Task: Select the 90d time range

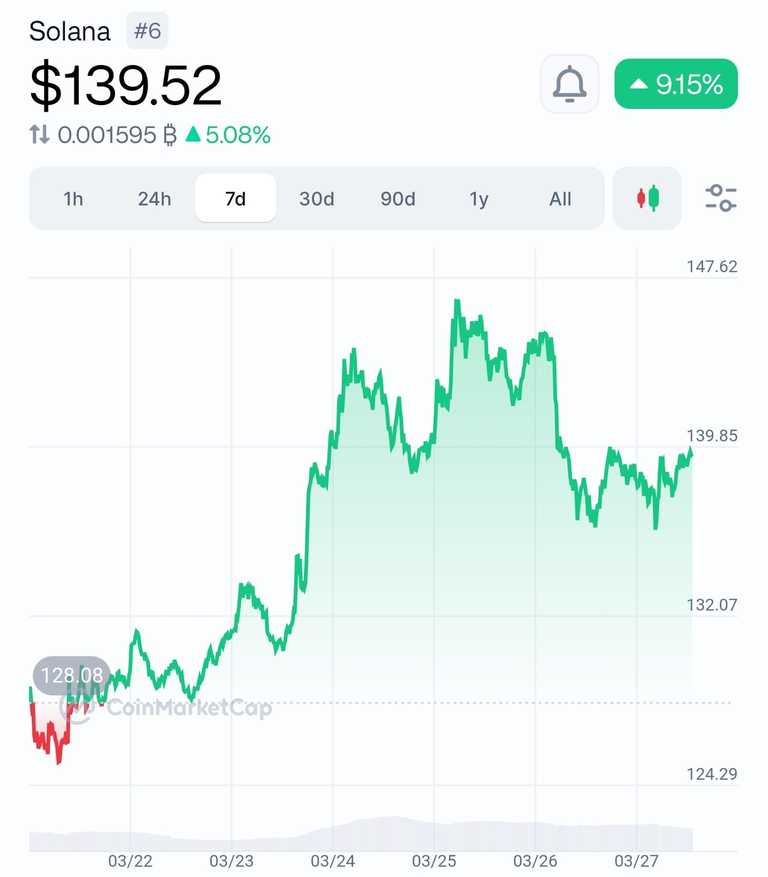Action: [398, 199]
